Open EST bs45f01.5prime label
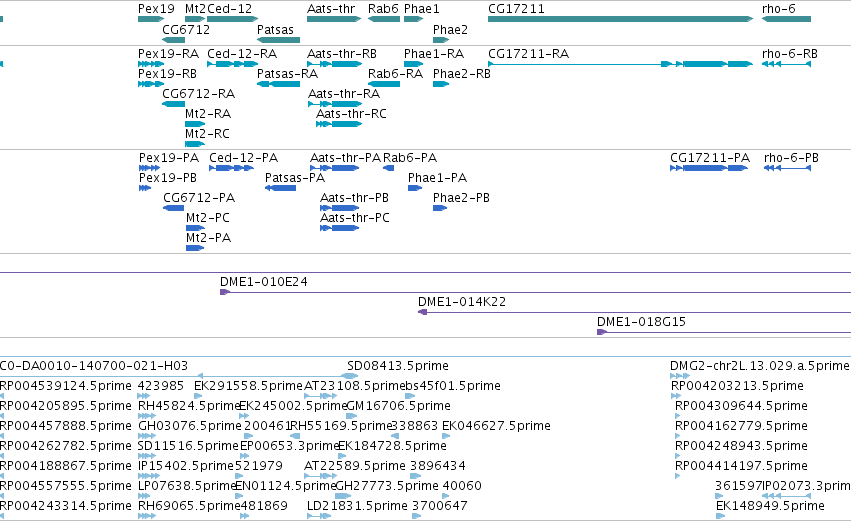851x521 pixels. click(453, 386)
